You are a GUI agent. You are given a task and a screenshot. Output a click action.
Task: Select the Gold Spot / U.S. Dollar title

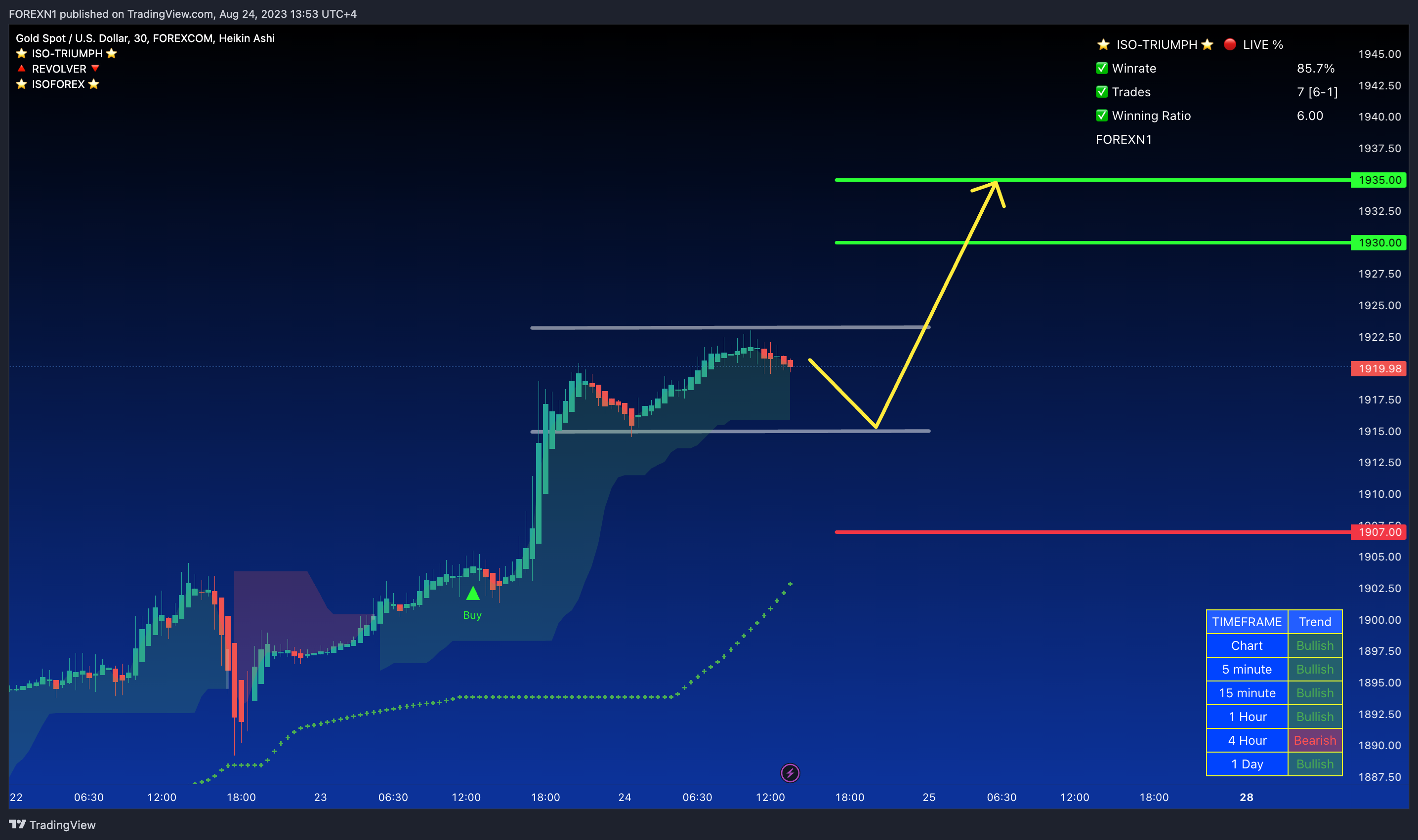click(145, 38)
